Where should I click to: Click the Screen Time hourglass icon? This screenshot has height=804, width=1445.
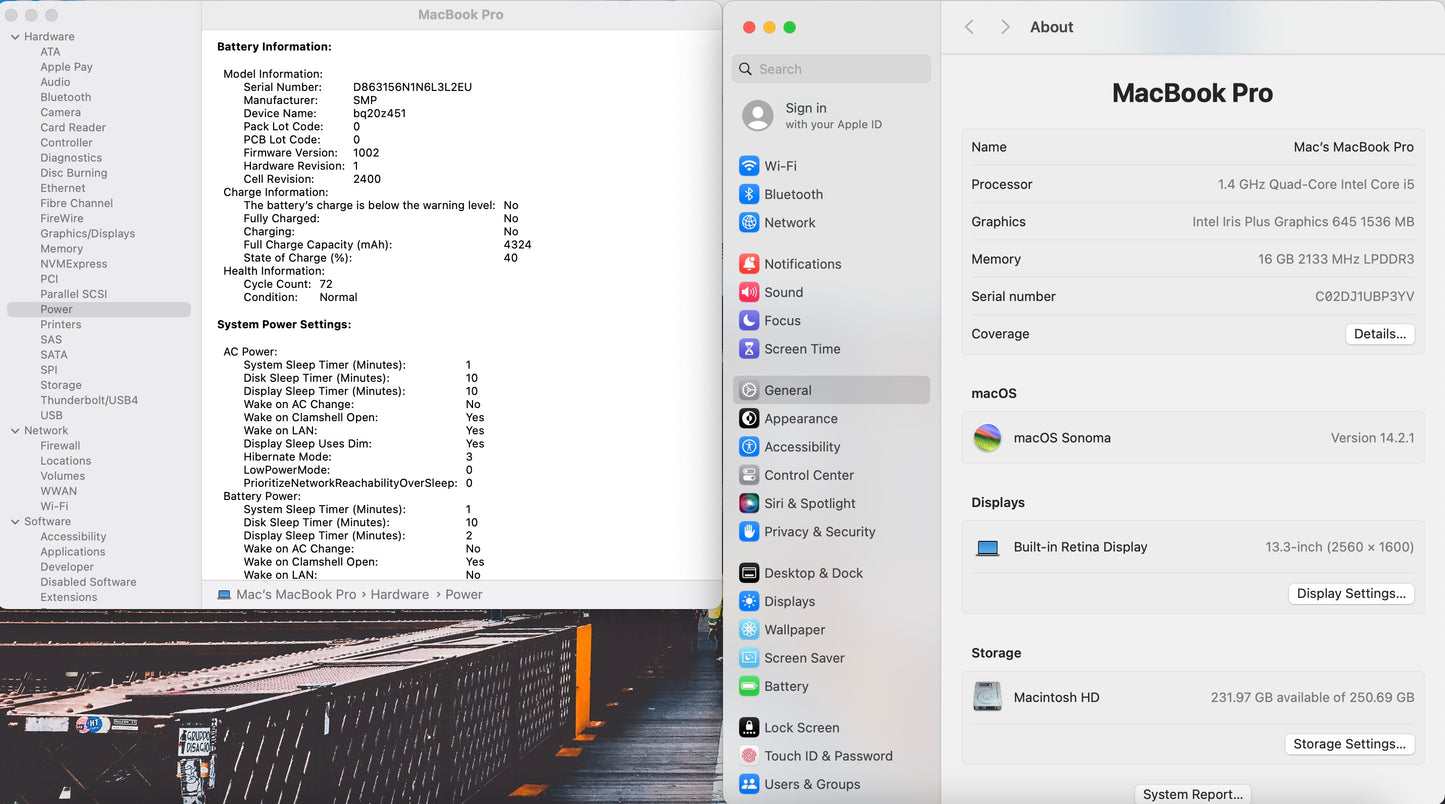[x=748, y=349]
